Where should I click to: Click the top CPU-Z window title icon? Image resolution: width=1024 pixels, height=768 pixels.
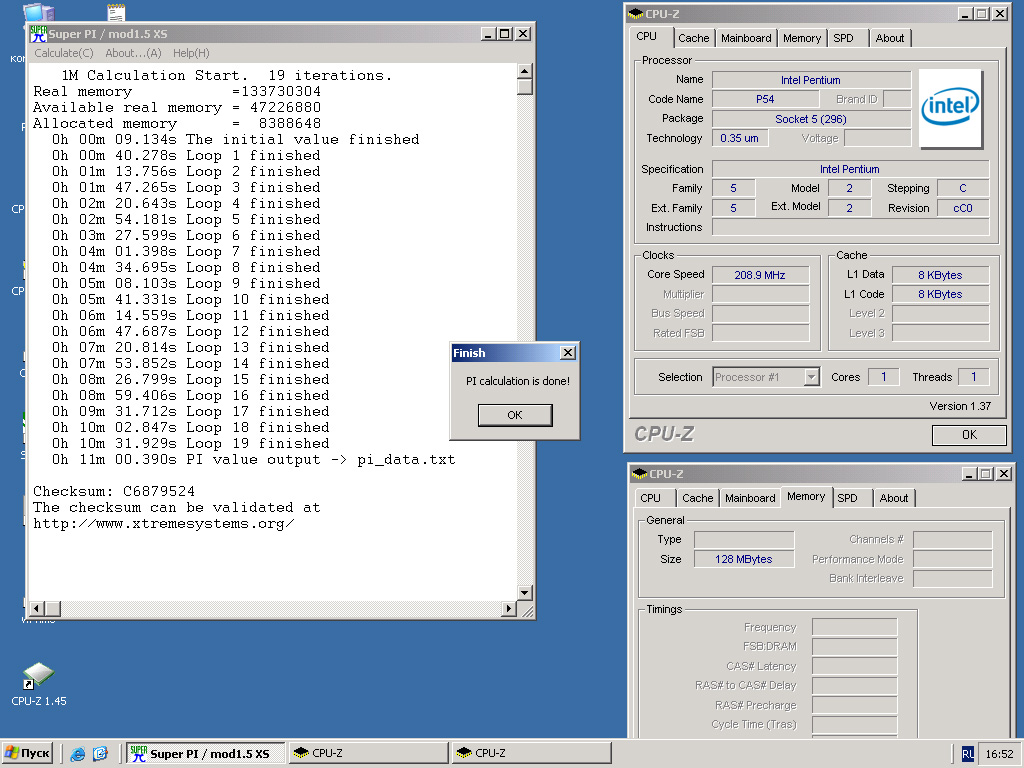tap(635, 14)
